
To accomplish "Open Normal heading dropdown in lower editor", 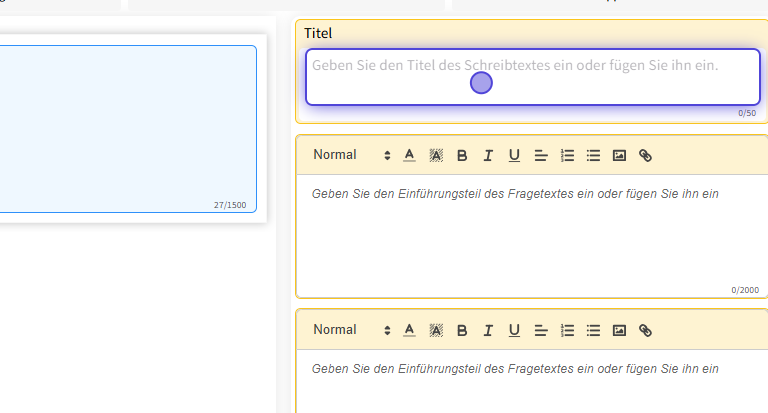I will (x=351, y=330).
